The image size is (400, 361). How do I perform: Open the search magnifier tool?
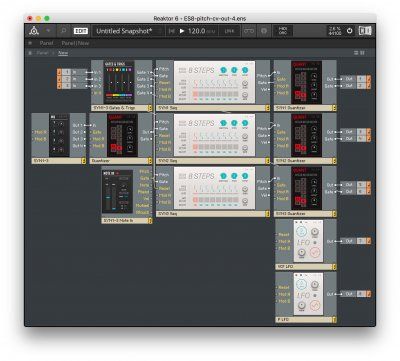pyautogui.click(x=63, y=31)
